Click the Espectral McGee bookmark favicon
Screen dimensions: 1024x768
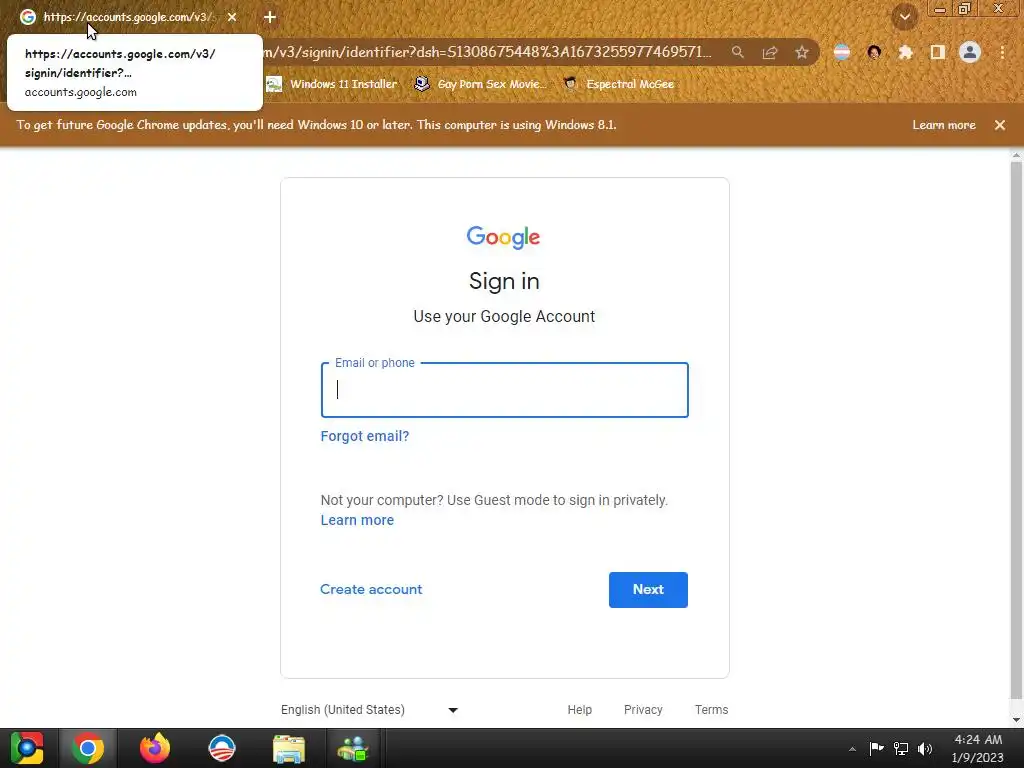(570, 84)
